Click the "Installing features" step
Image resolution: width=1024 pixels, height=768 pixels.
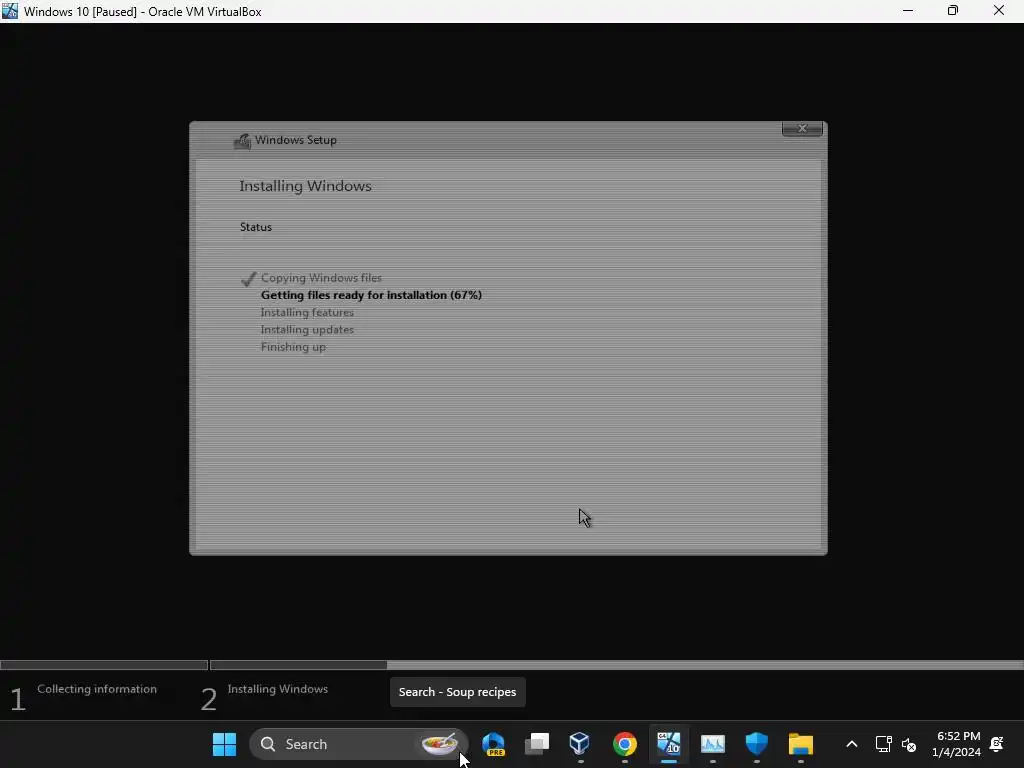[x=307, y=313]
